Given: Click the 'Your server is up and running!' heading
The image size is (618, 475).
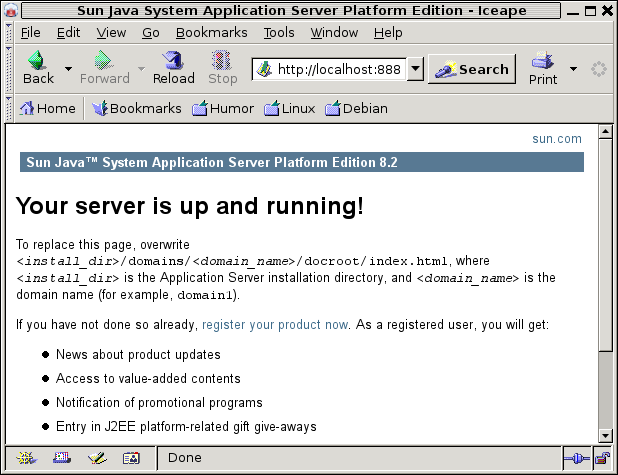Looking at the screenshot, I should 190,206.
